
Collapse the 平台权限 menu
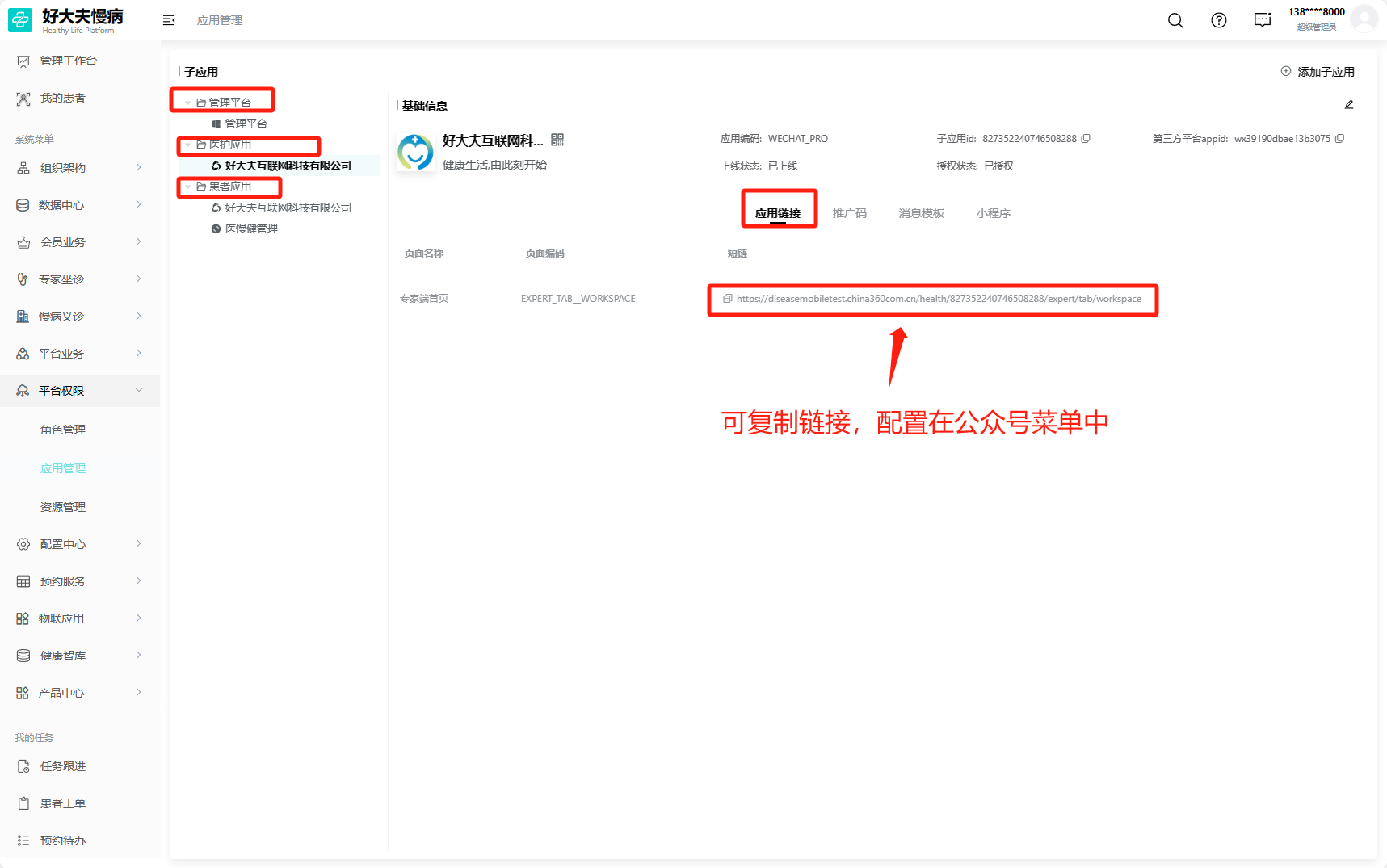tap(79, 391)
